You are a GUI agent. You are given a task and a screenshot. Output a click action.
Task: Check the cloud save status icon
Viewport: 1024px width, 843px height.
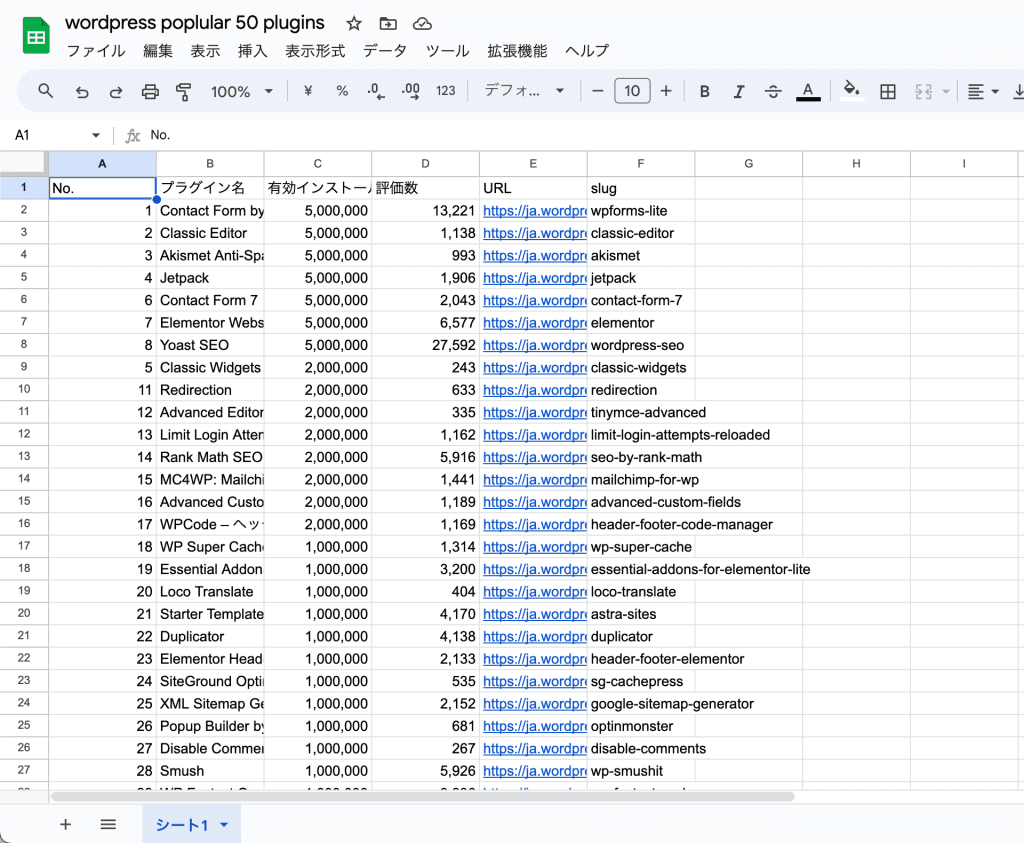pos(423,24)
